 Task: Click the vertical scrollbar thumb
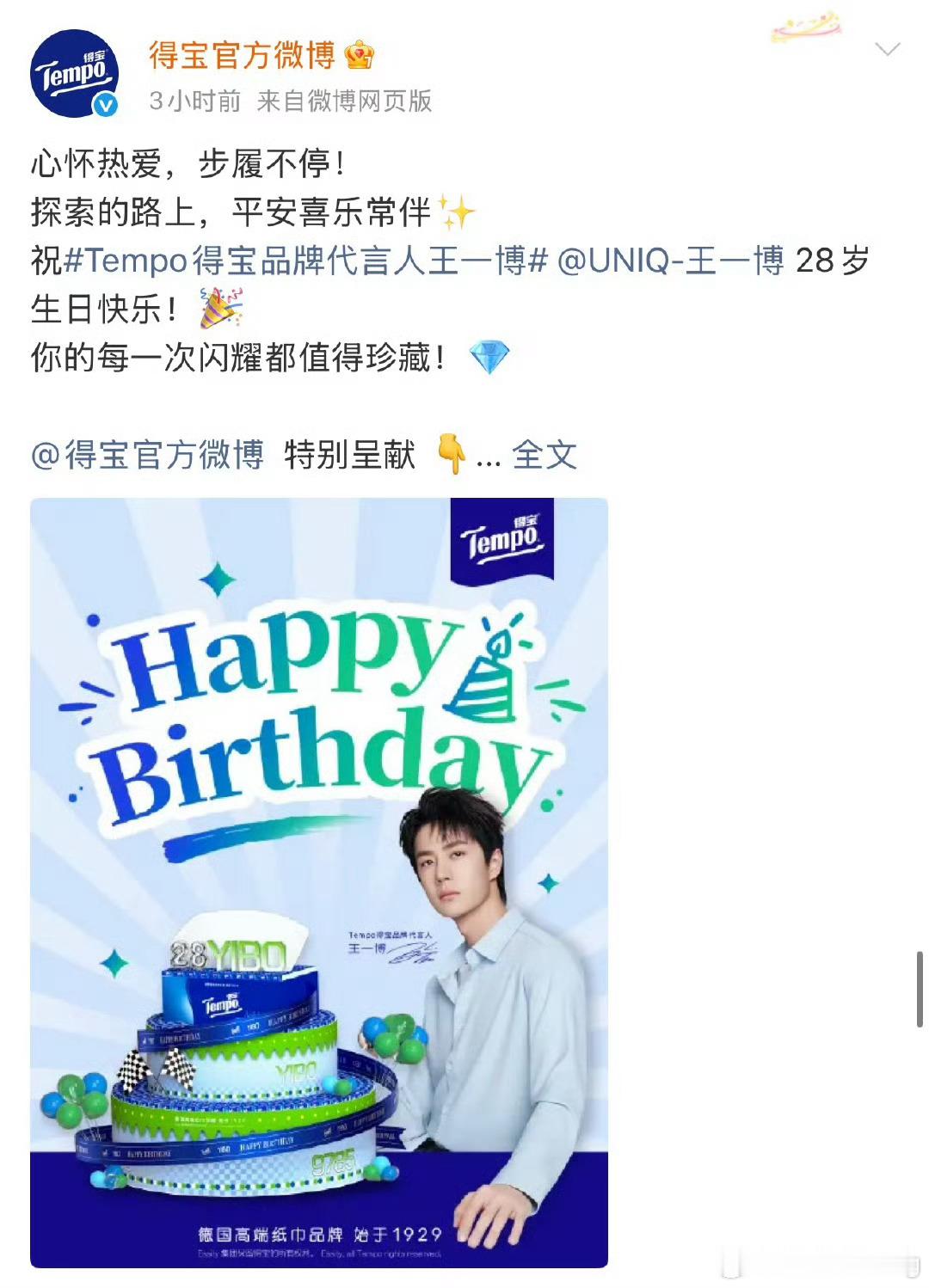[920, 989]
